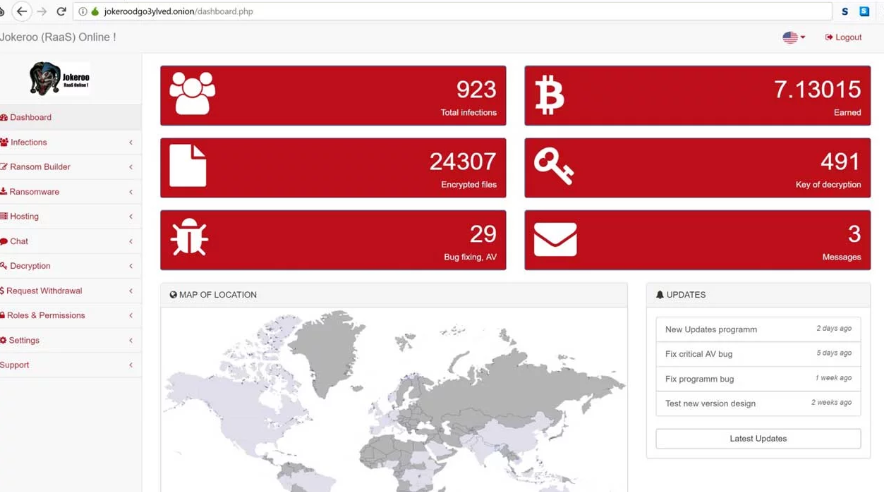Click the Logout link
884x492 pixels.
click(x=843, y=37)
